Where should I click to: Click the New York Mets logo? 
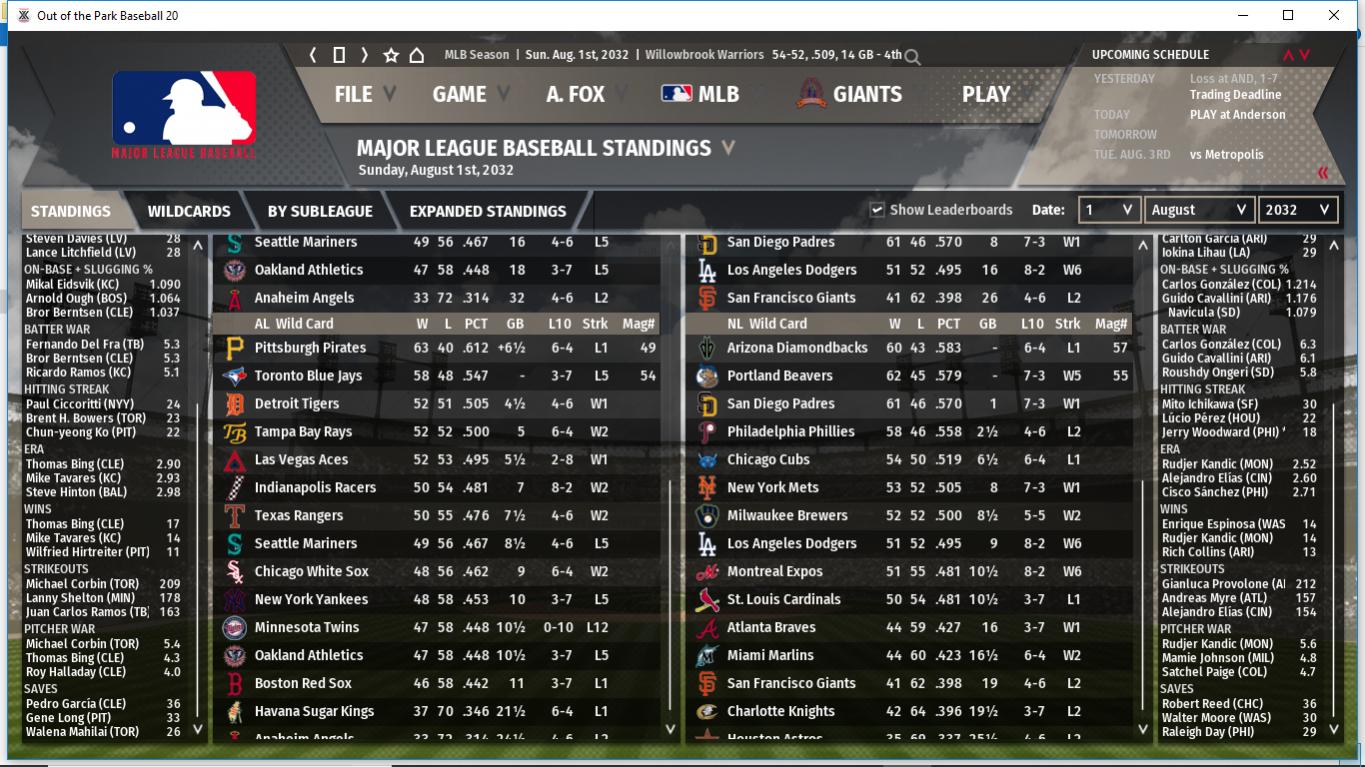pyautogui.click(x=707, y=488)
